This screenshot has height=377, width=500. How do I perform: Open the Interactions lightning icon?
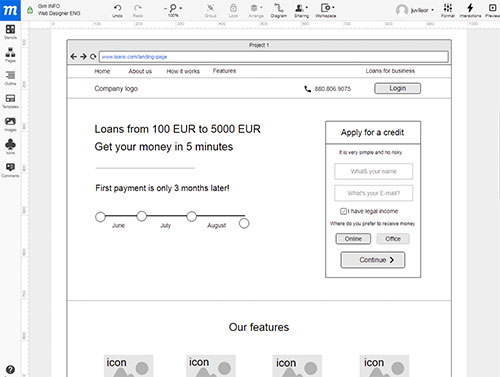[470, 10]
